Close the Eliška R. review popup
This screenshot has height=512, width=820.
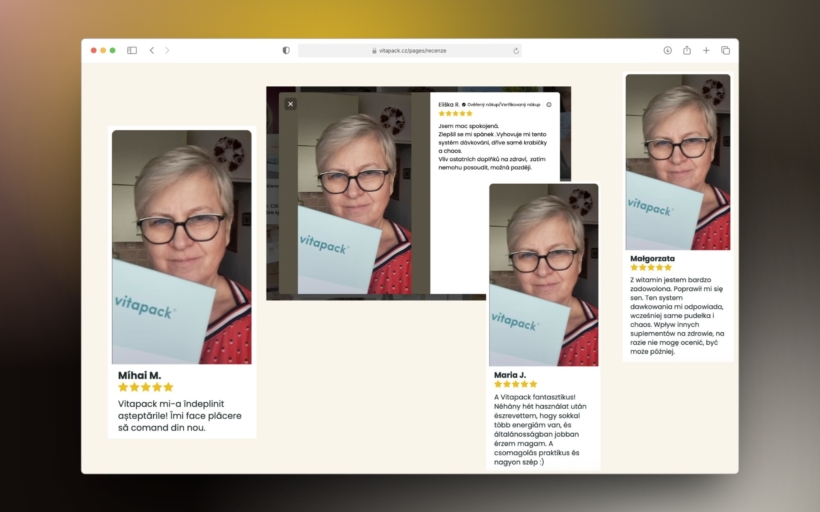coord(290,104)
